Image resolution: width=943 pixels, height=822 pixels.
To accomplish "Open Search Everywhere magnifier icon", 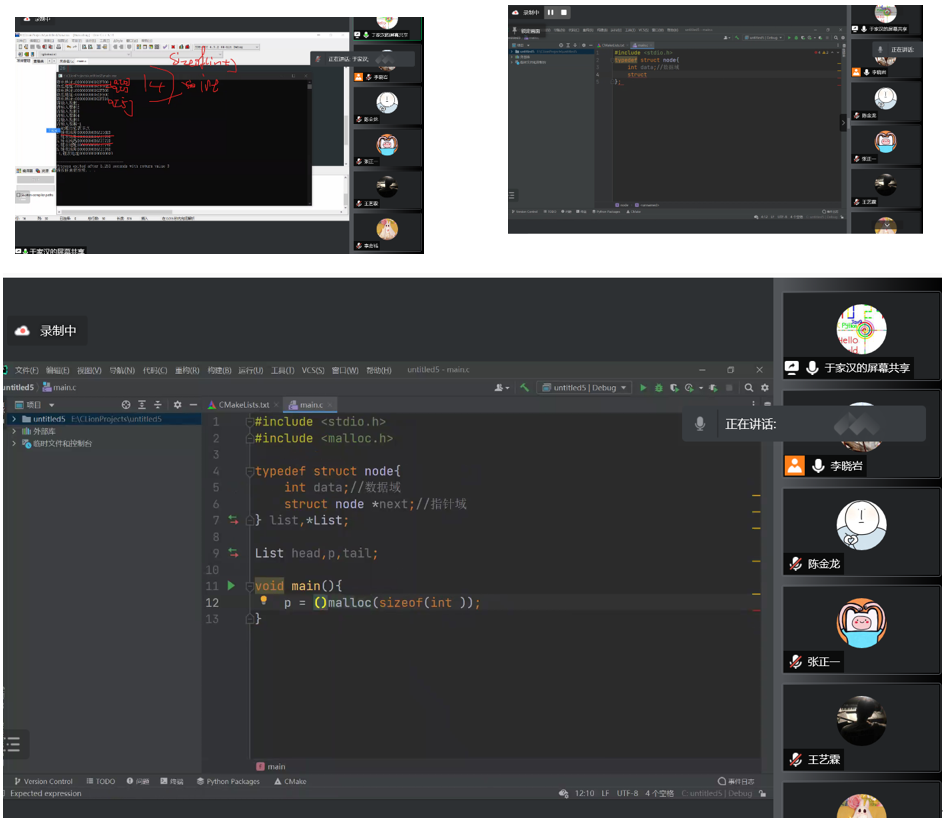I will tap(748, 388).
